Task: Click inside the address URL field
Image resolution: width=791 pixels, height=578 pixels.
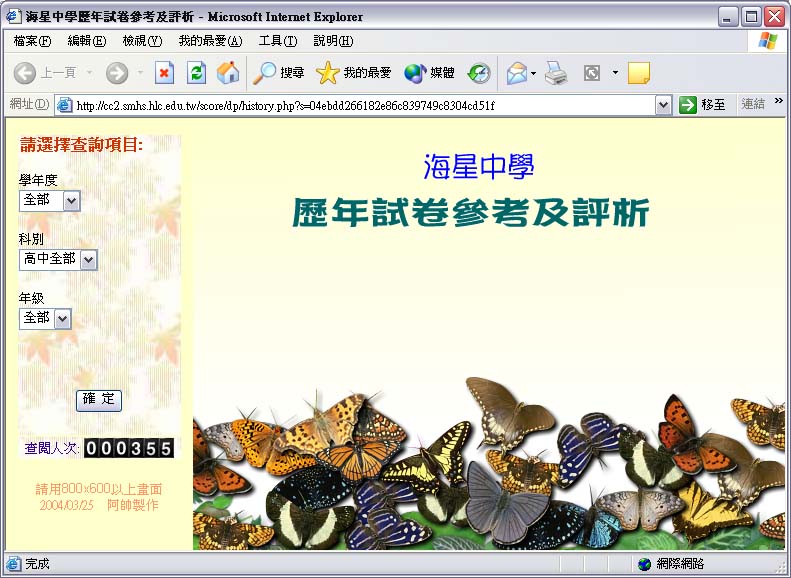Action: 360,105
